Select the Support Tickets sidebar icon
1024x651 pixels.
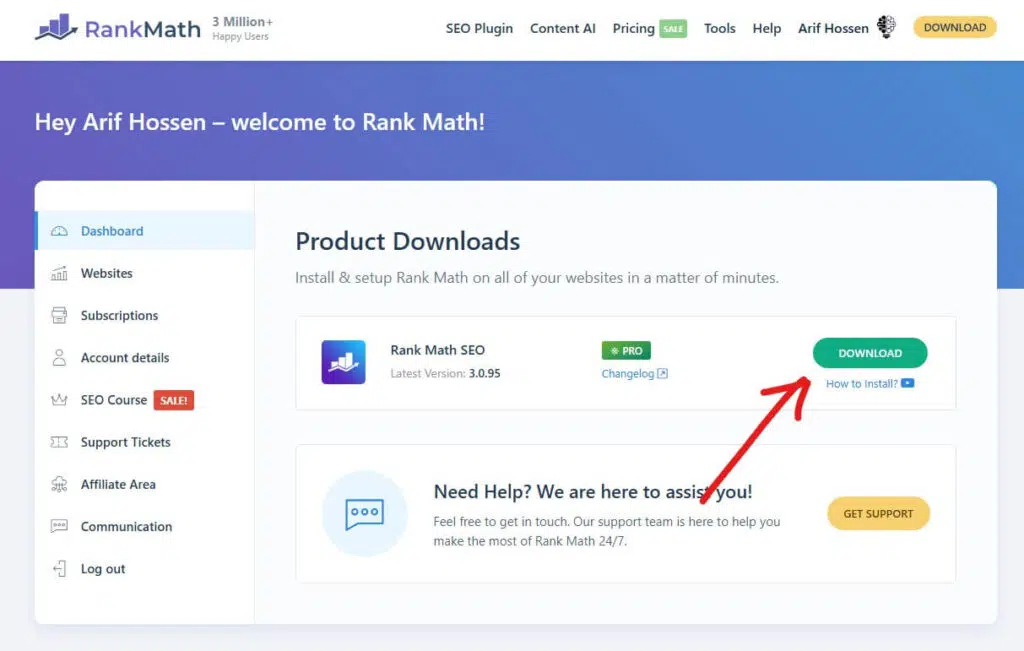click(61, 441)
